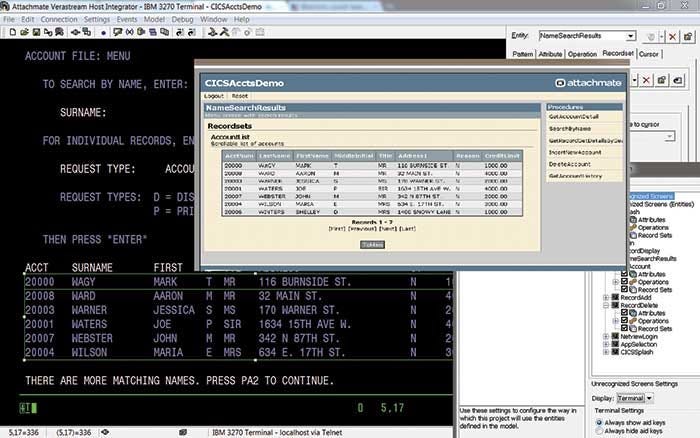The image size is (700, 438).
Task: Click the [Next] records link
Action: (388, 229)
